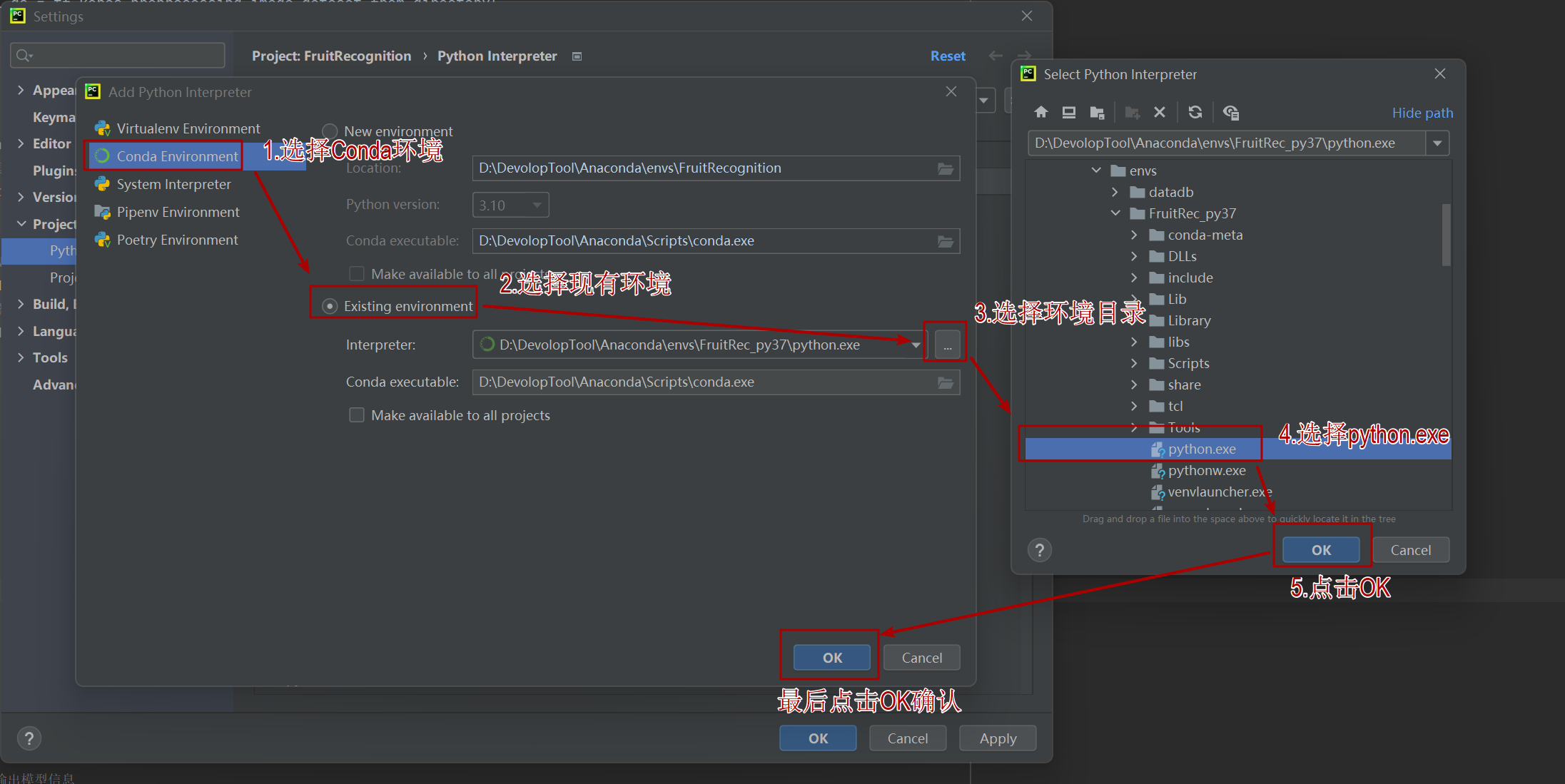This screenshot has height=784, width=1565.
Task: Click the Hide path link
Action: coord(1422,113)
